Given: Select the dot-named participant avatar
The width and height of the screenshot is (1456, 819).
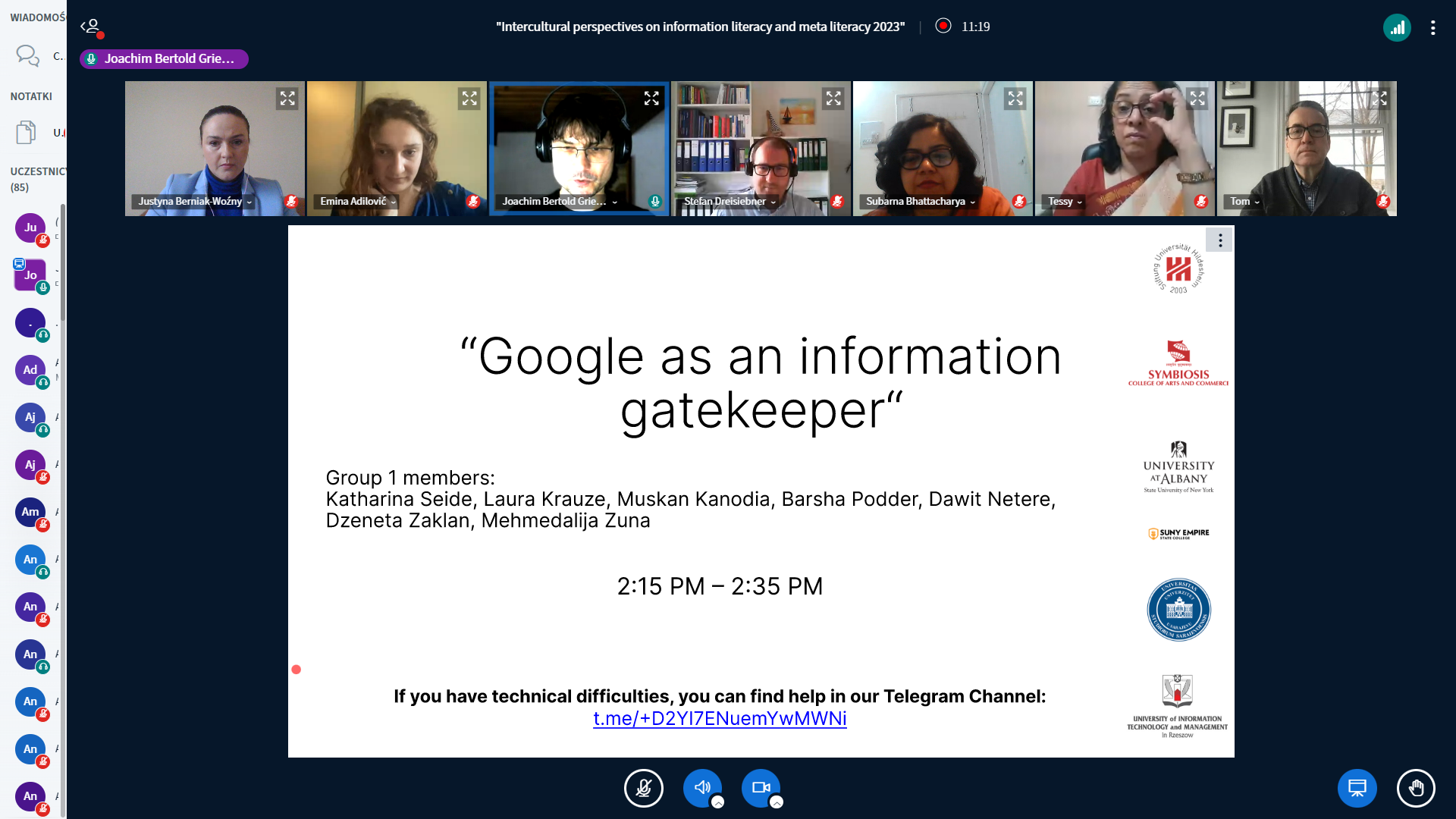Looking at the screenshot, I should [30, 323].
